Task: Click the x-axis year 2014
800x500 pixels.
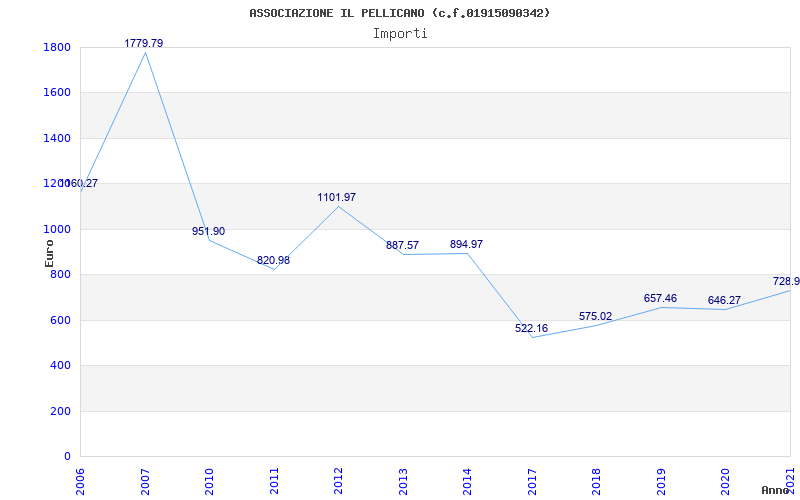Action: click(x=467, y=482)
